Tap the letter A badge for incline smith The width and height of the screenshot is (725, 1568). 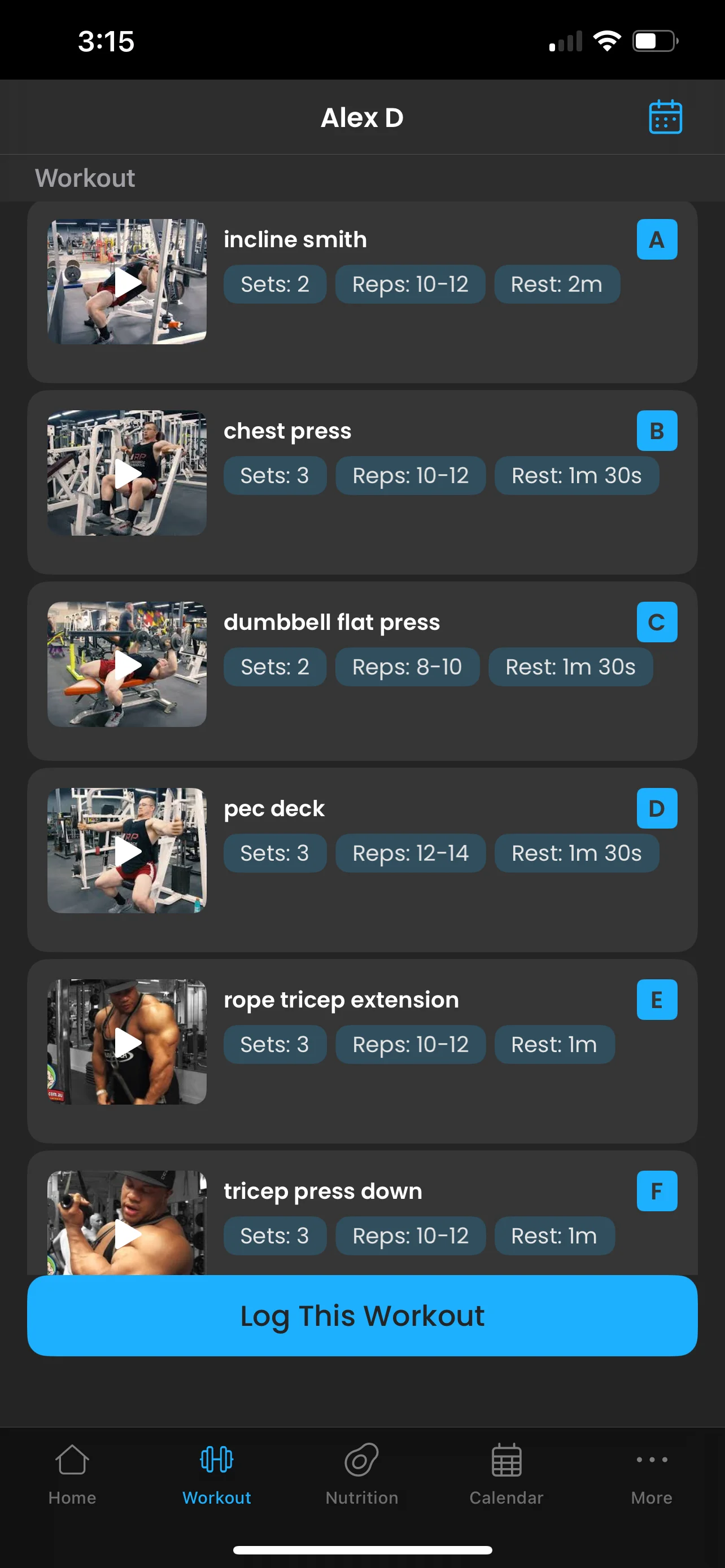[x=656, y=239]
